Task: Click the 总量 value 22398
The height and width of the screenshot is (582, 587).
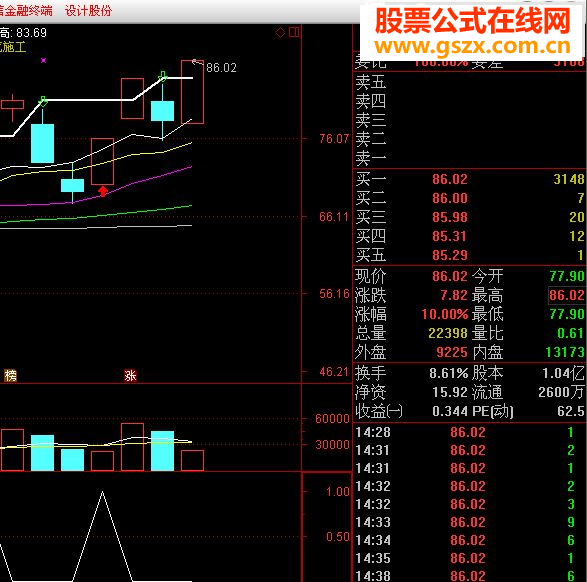Action: point(448,333)
